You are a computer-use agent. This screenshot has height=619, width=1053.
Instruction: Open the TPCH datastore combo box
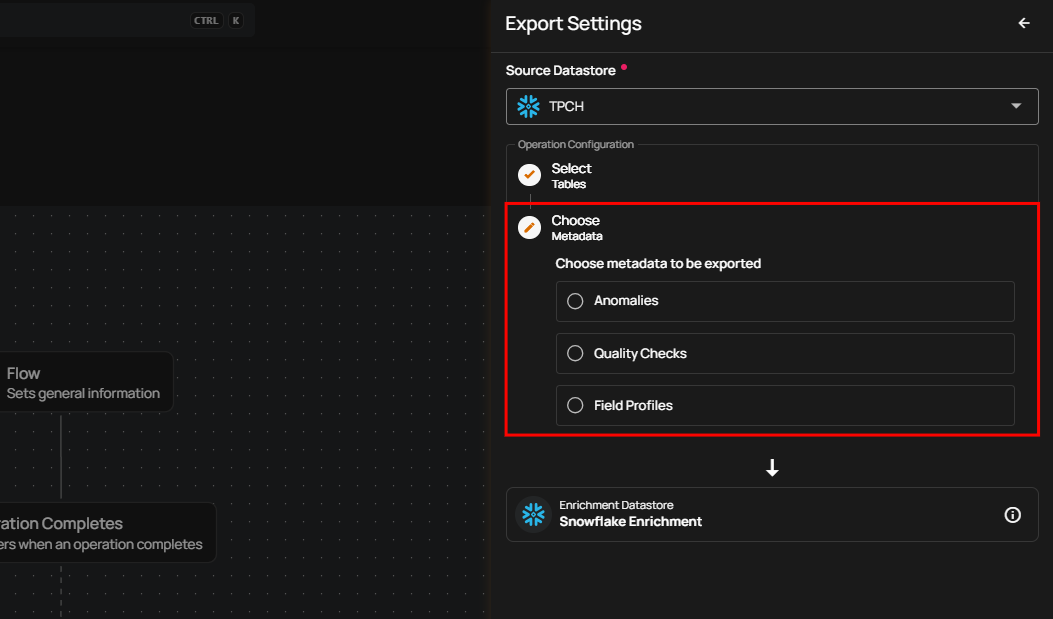point(770,106)
